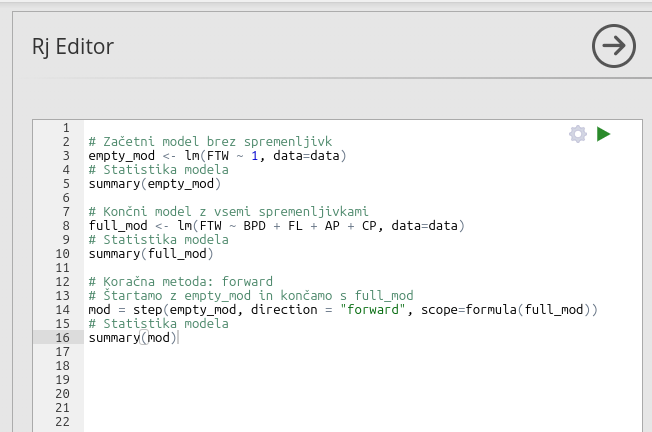Click the comment "# Štartamo z empty_mod" line
This screenshot has width=652, height=432.
251,295
